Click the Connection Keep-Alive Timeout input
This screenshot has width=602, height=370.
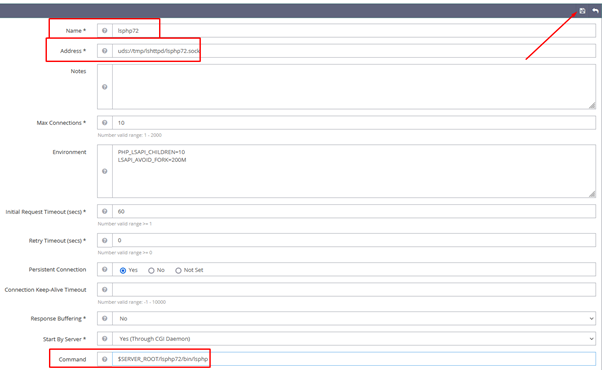point(354,290)
